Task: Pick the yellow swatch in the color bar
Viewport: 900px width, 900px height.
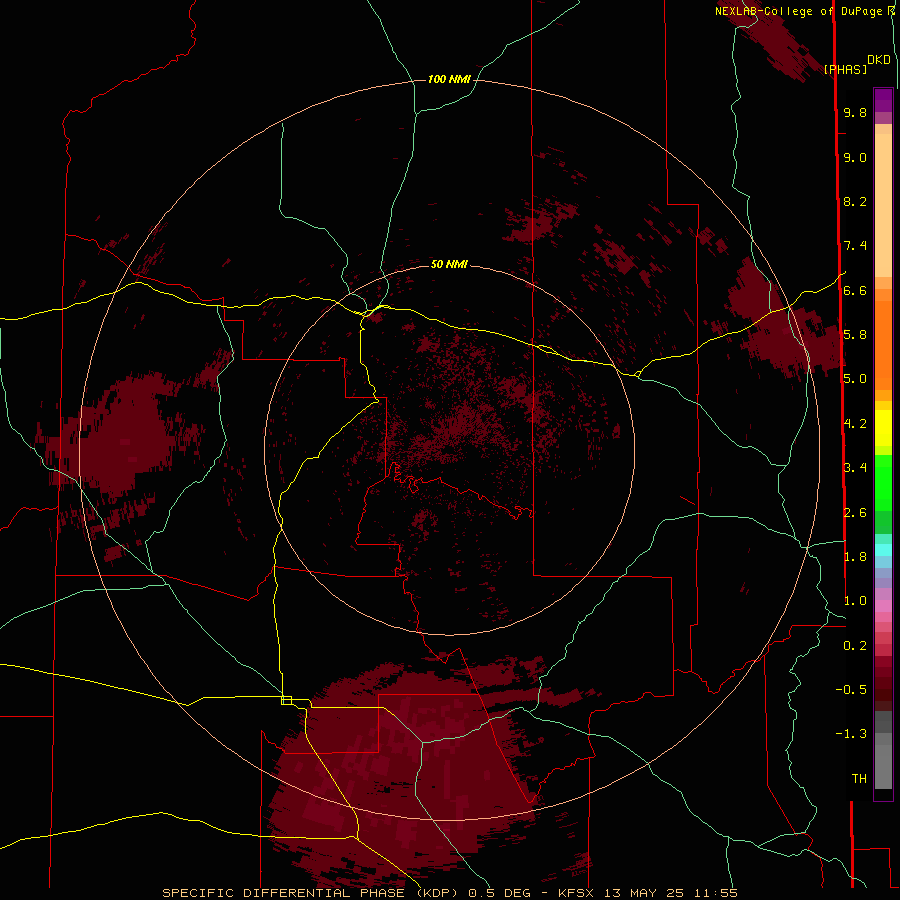Action: pyautogui.click(x=883, y=428)
